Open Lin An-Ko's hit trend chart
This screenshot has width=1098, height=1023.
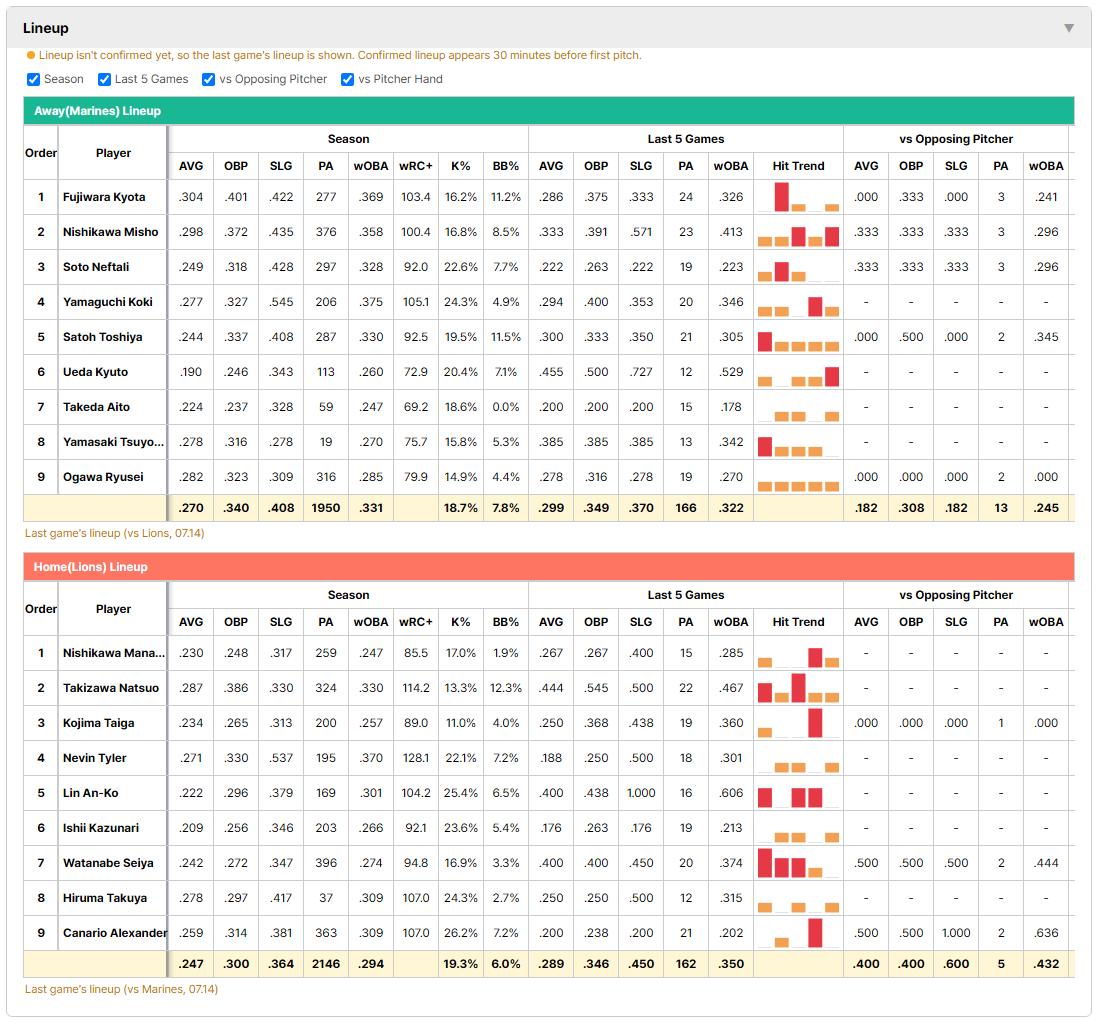click(x=798, y=793)
